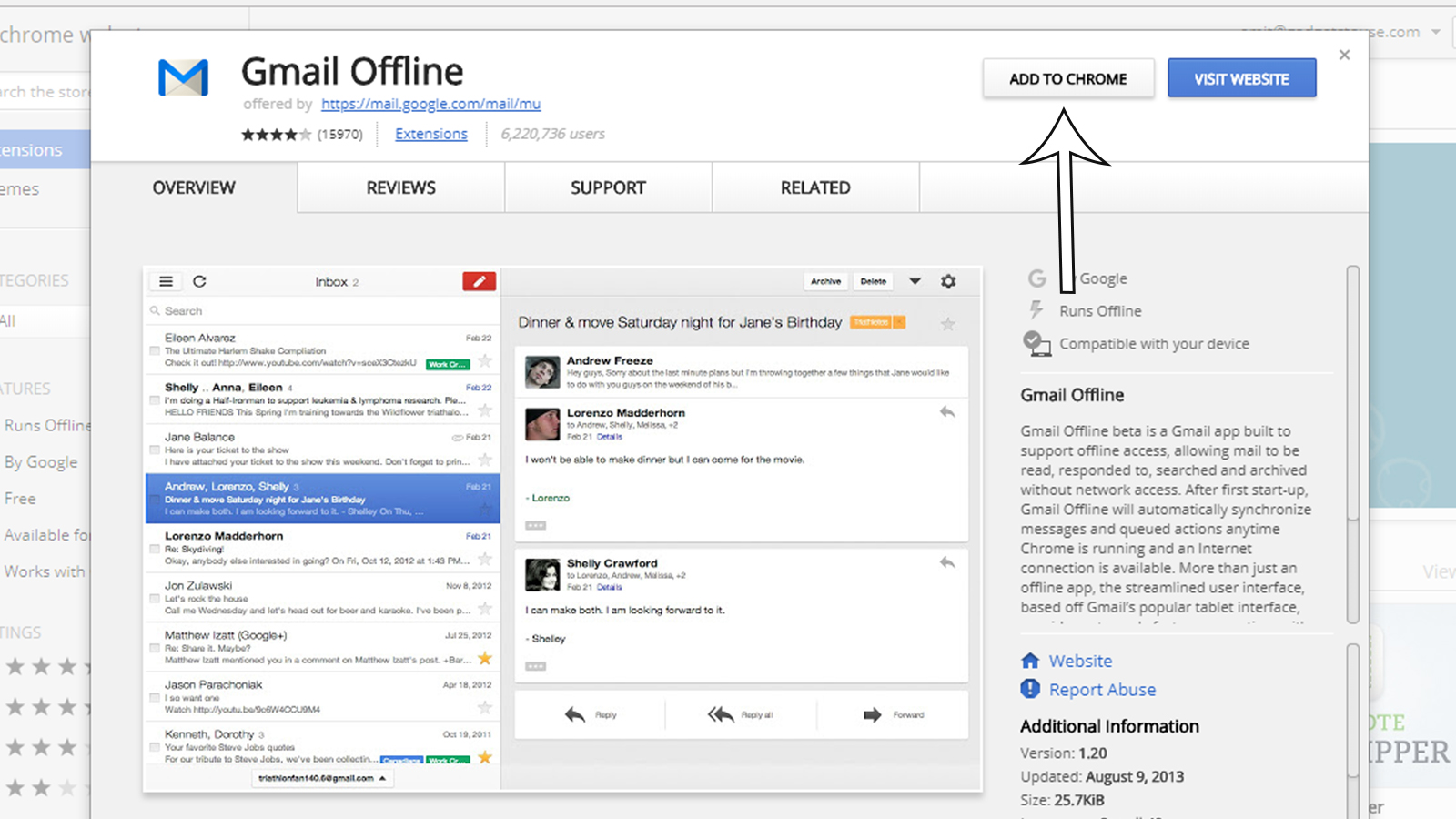The image size is (1456, 819).
Task: Toggle the star on Kenneth, Dorothy email
Action: pos(485,757)
